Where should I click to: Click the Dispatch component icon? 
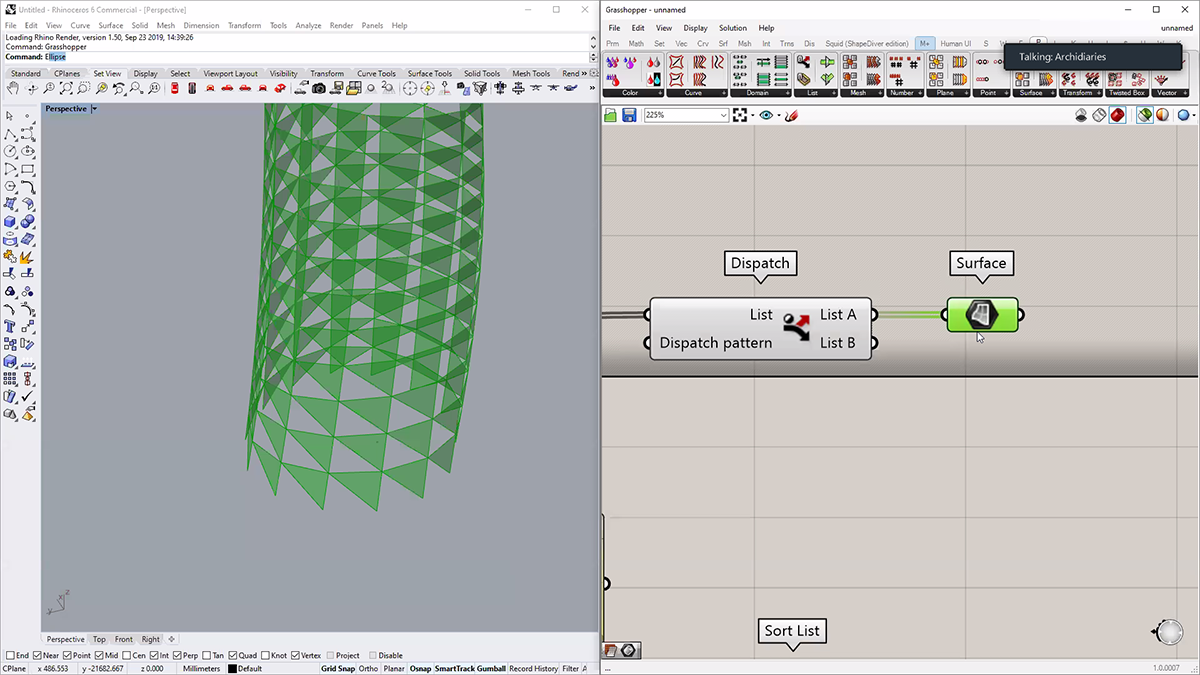tap(796, 328)
